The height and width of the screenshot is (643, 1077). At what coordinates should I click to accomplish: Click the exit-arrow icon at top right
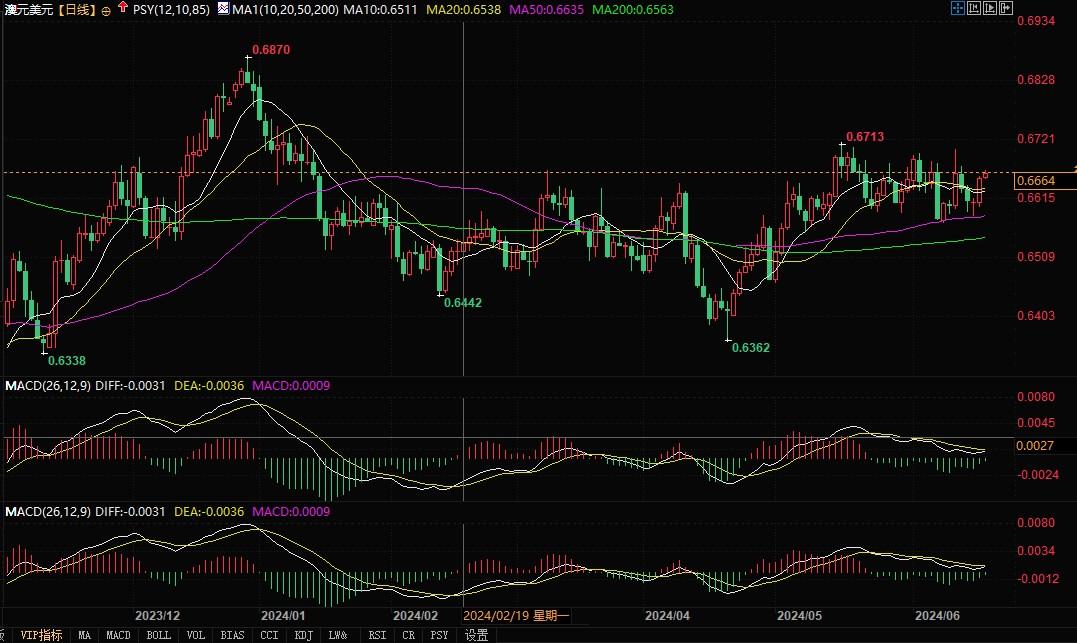(1005, 8)
